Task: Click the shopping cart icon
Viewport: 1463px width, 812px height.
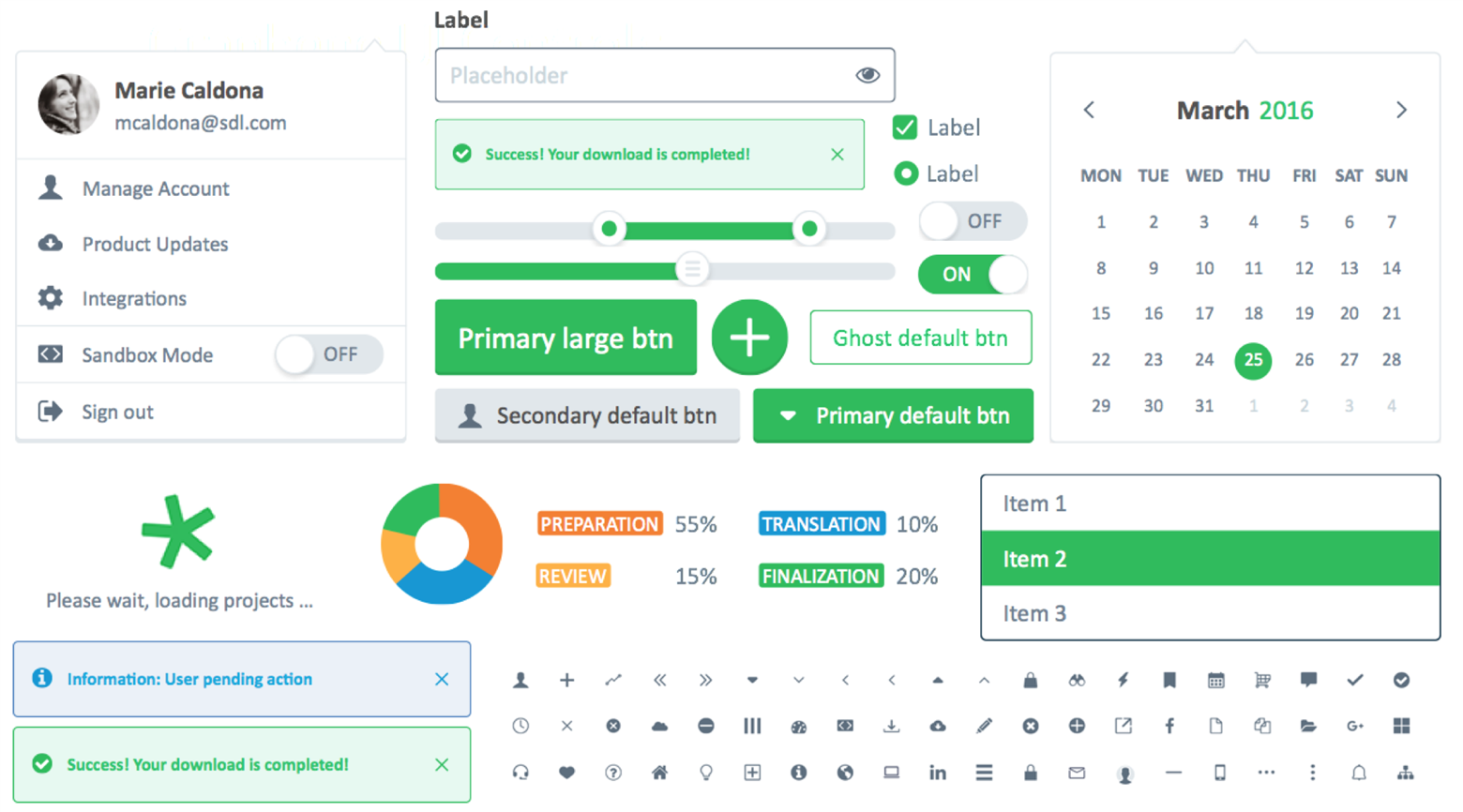Action: point(1262,681)
